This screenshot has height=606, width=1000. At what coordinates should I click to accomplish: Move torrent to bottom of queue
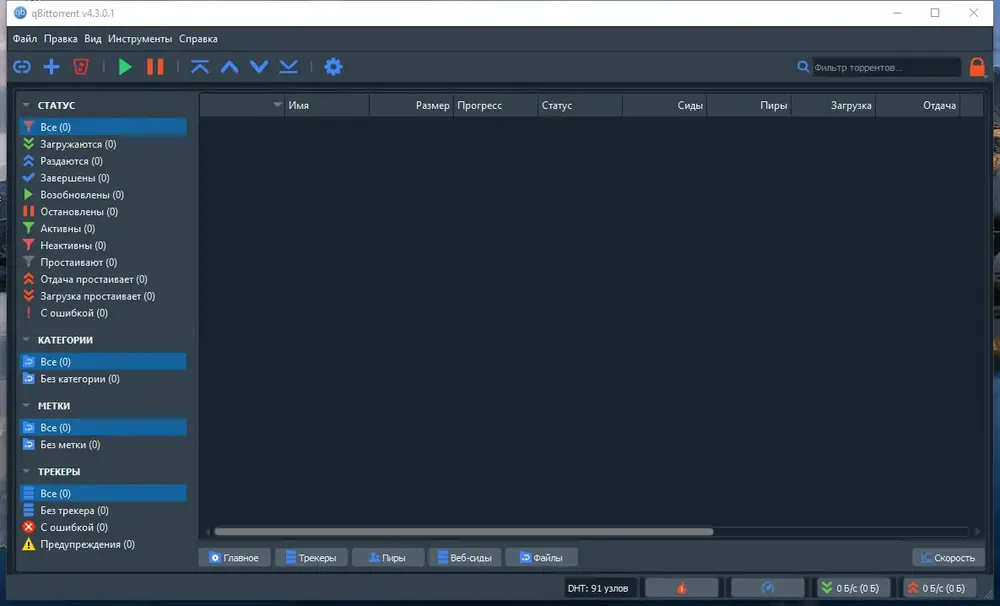coord(289,66)
